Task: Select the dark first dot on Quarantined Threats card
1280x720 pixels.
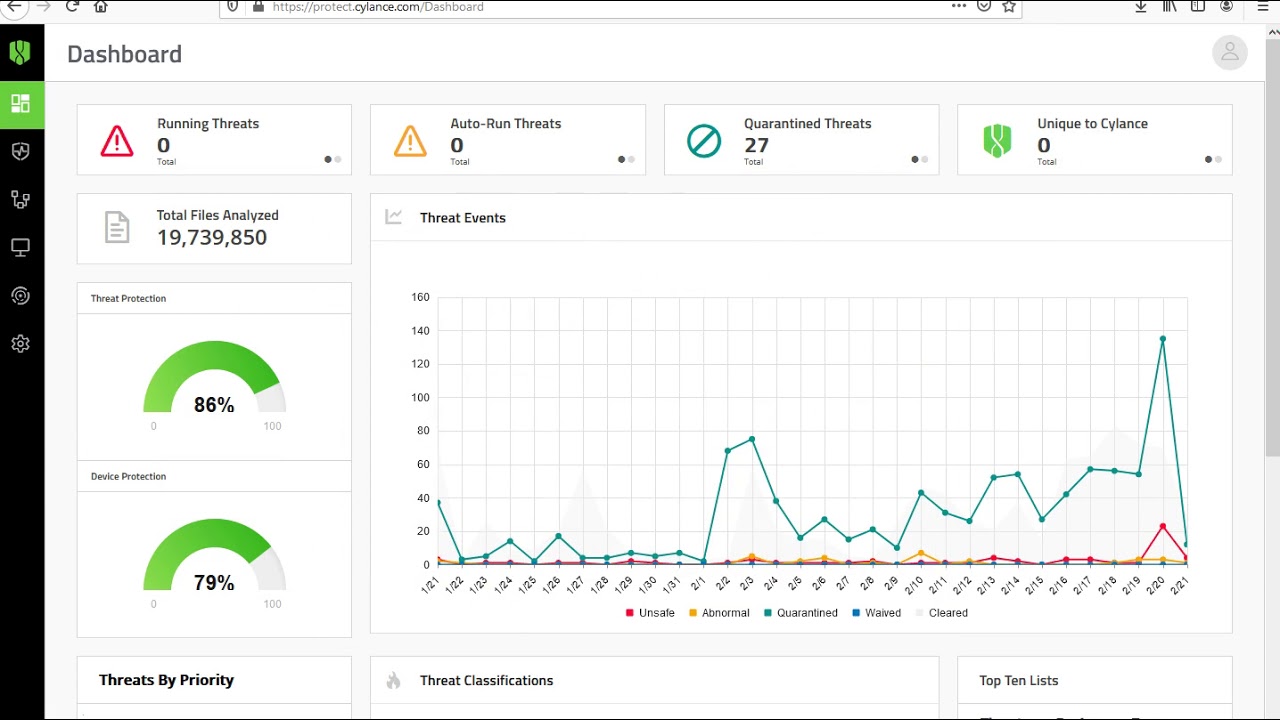Action: pos(915,159)
